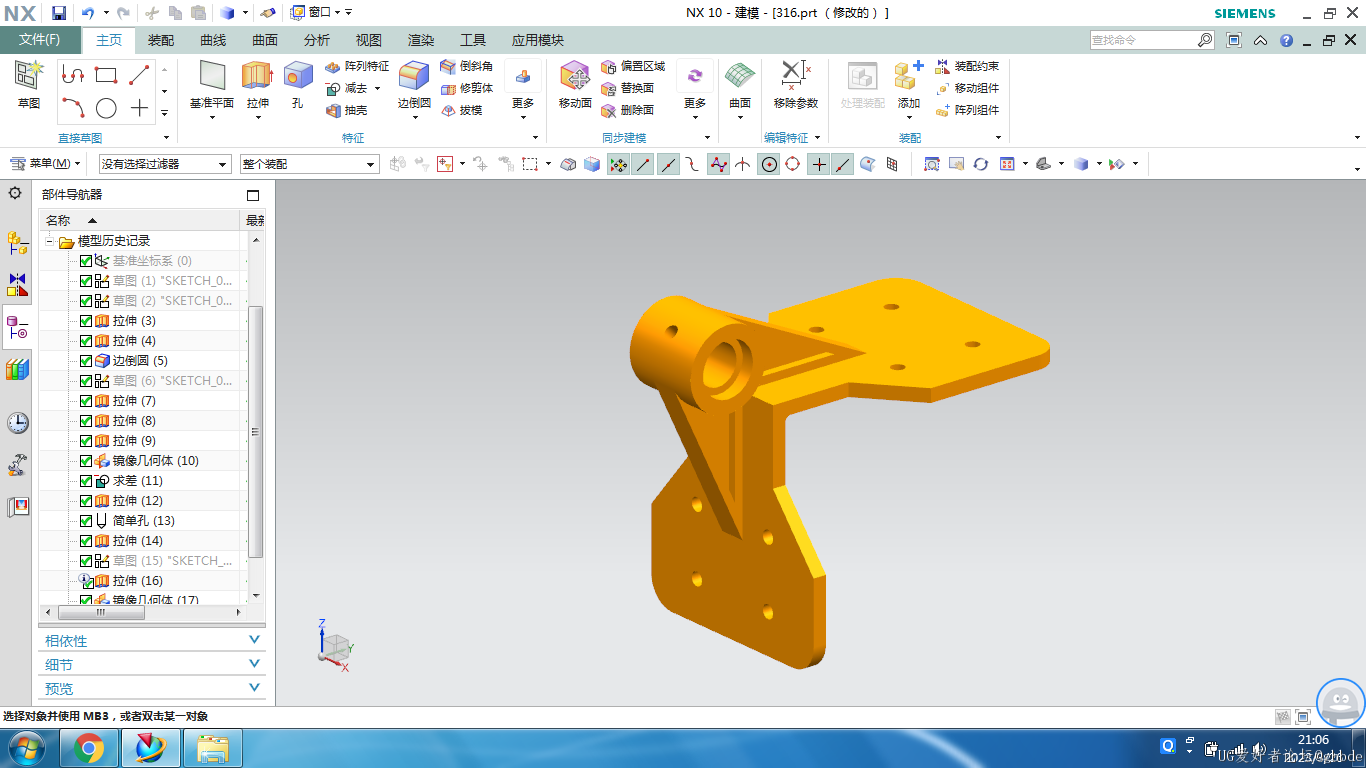Open the 装配约束 assembly constraints command
The image size is (1366, 768).
click(x=967, y=66)
